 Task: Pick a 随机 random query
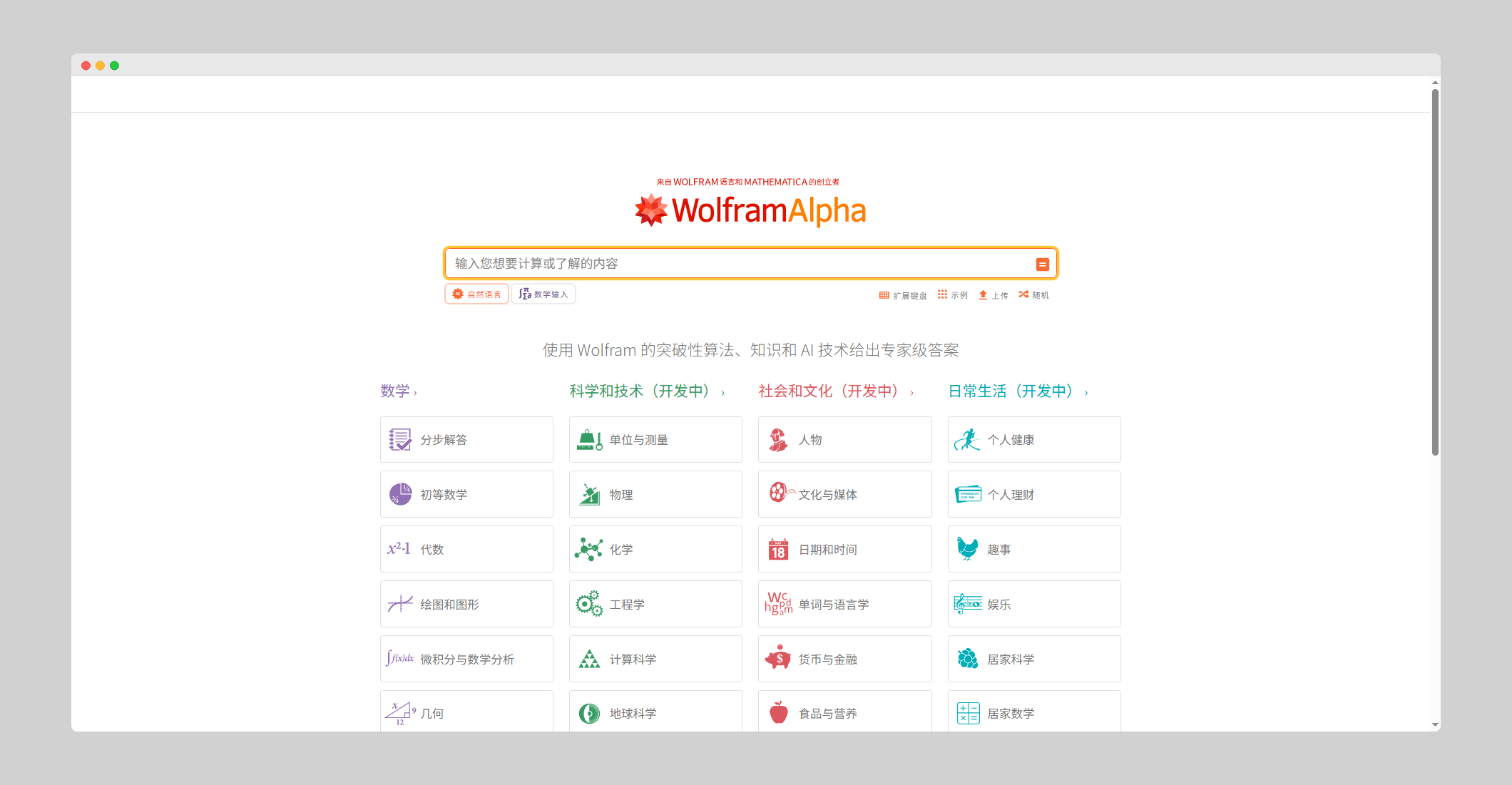tap(1033, 295)
